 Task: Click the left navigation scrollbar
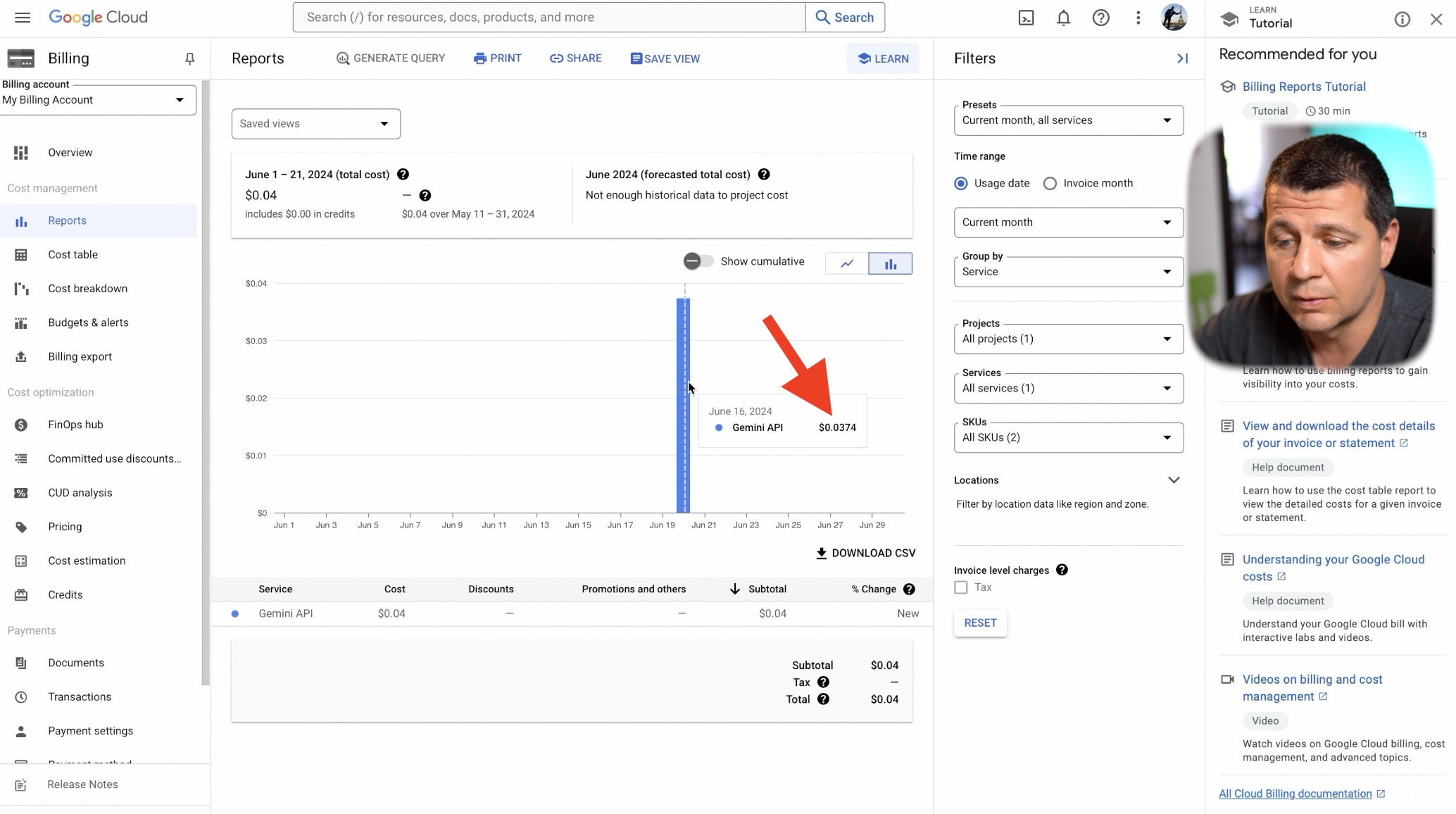[206, 382]
